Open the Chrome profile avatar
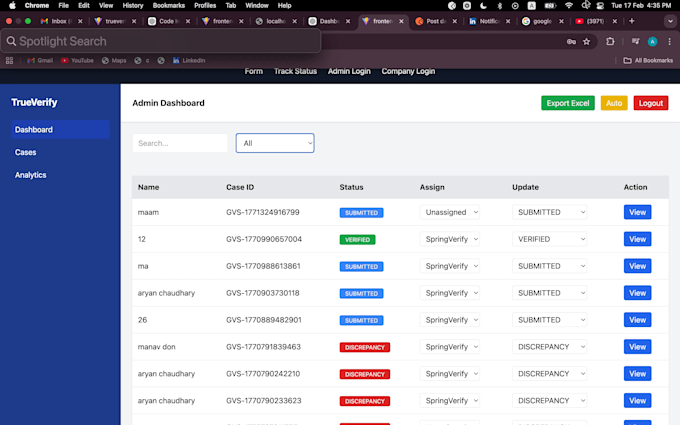Image resolution: width=680 pixels, height=425 pixels. pos(652,42)
